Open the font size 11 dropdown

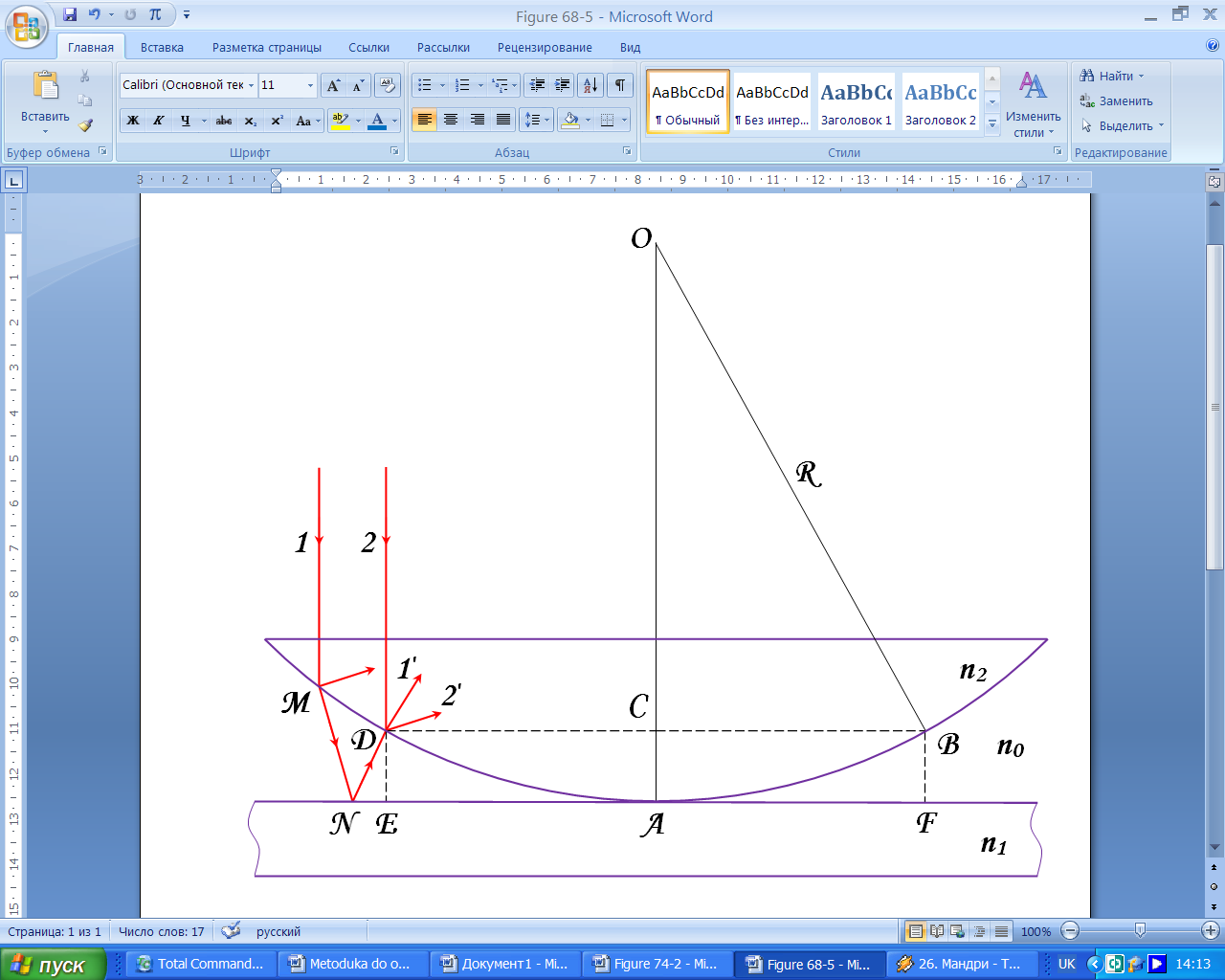(x=310, y=85)
